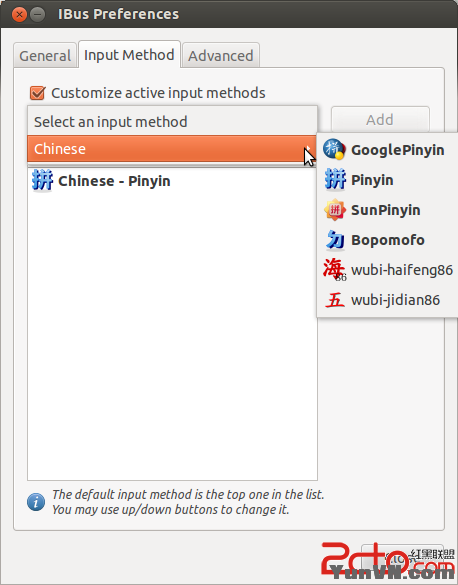The image size is (458, 585).
Task: Click the Chinese - Pinyin list entry icon
Action: [x=42, y=181]
